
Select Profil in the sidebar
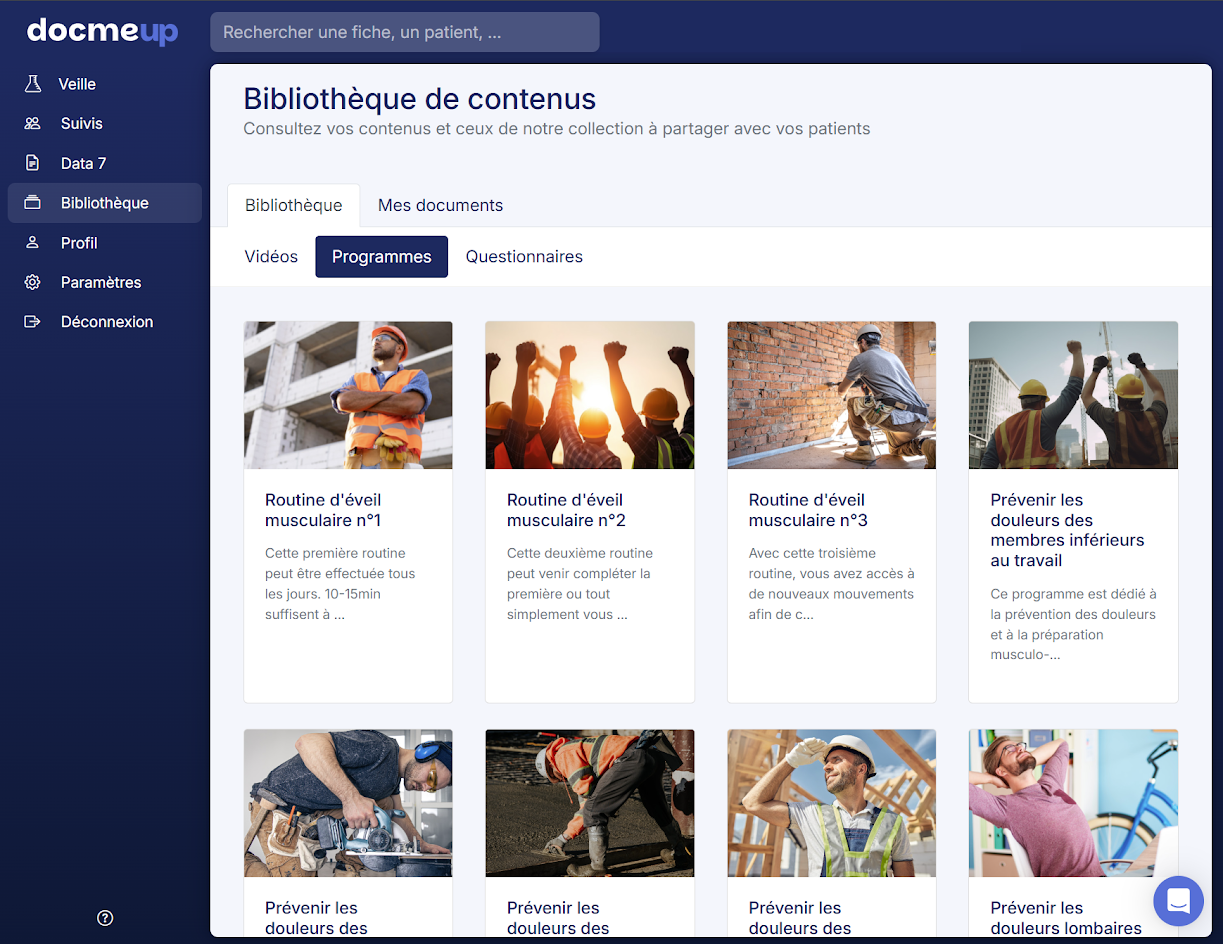105,243
